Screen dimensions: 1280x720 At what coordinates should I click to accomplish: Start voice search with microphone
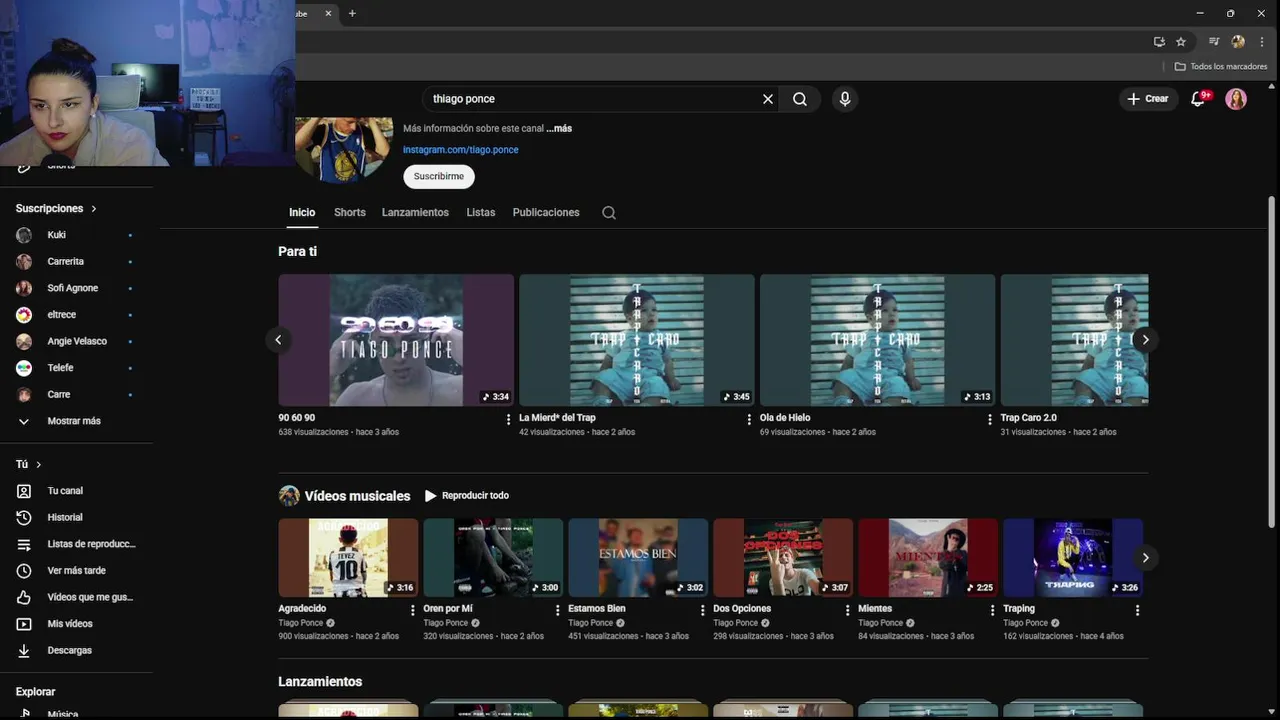tap(845, 99)
